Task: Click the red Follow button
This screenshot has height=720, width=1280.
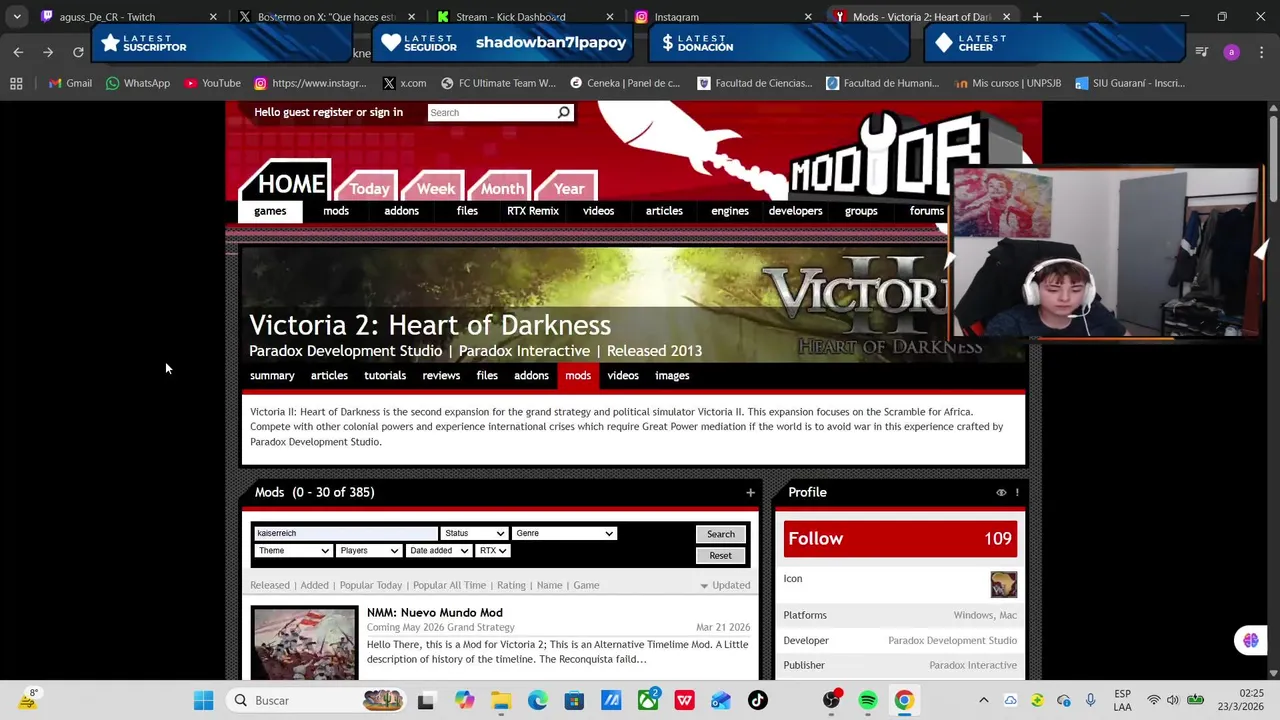Action: (900, 538)
